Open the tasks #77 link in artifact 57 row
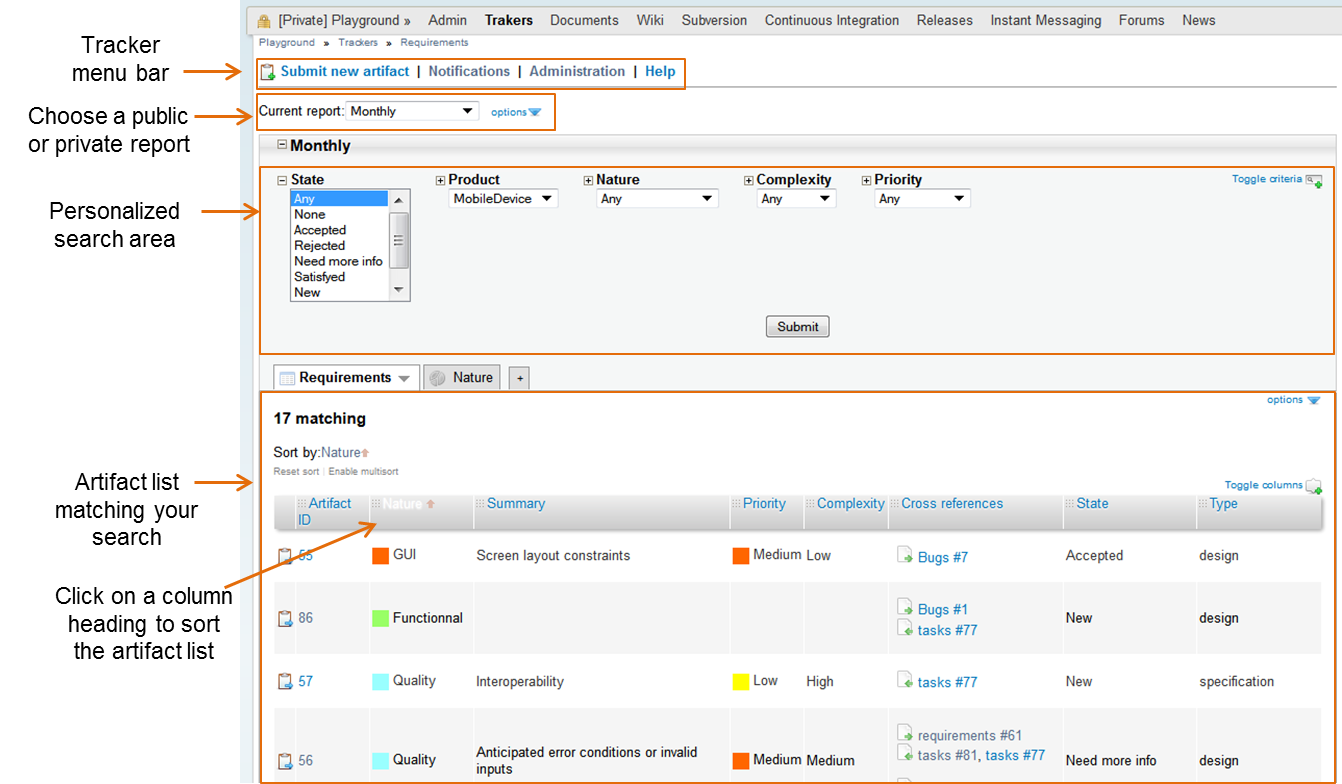1342x784 pixels. coord(947,682)
